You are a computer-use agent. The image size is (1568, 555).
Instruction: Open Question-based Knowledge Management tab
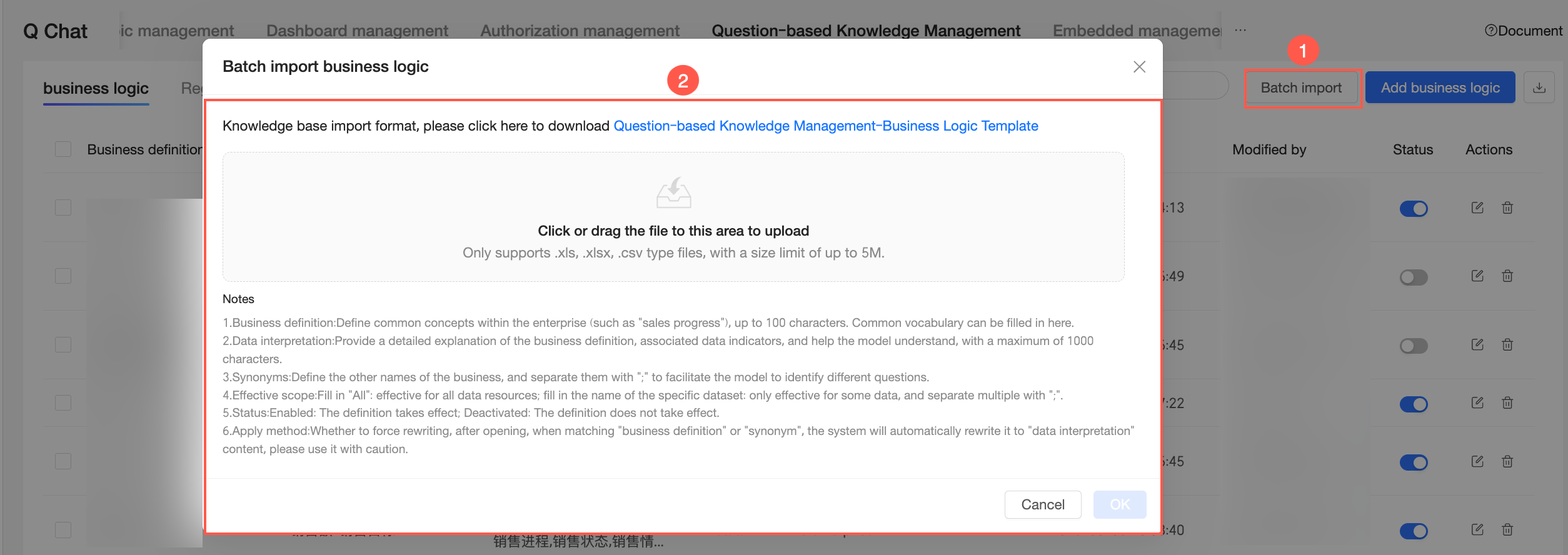pyautogui.click(x=866, y=31)
